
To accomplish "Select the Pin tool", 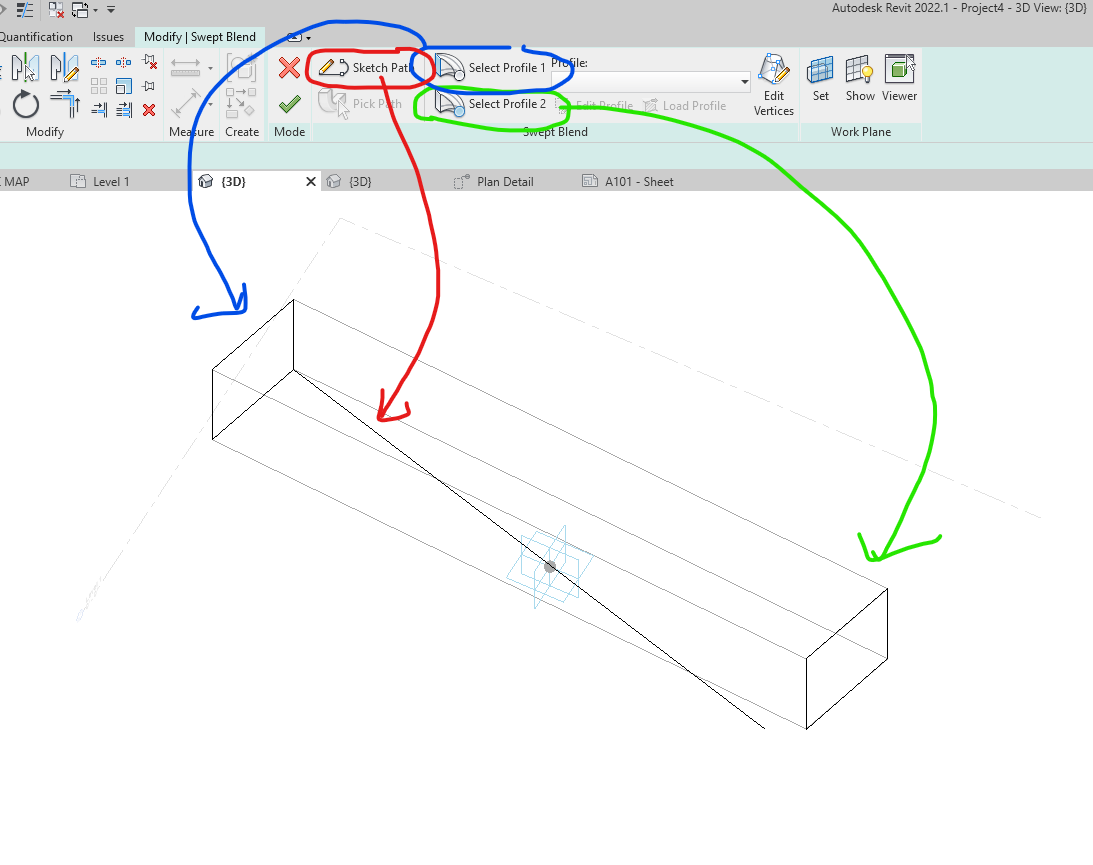I will pos(148,84).
